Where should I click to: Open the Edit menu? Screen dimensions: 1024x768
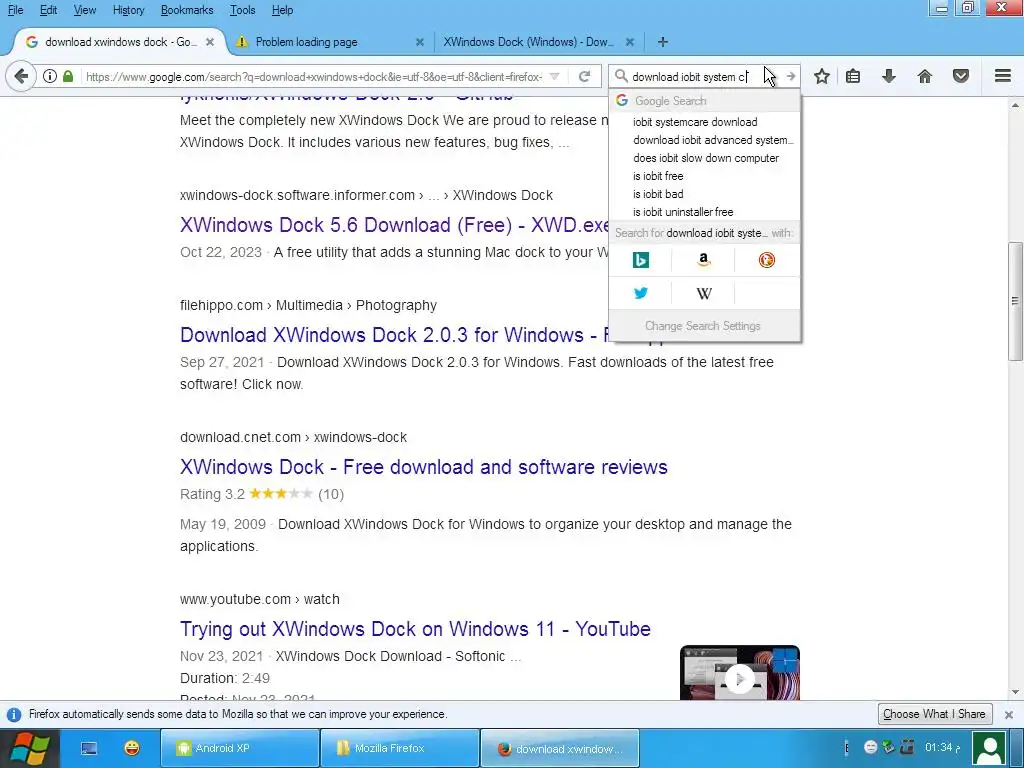point(48,10)
